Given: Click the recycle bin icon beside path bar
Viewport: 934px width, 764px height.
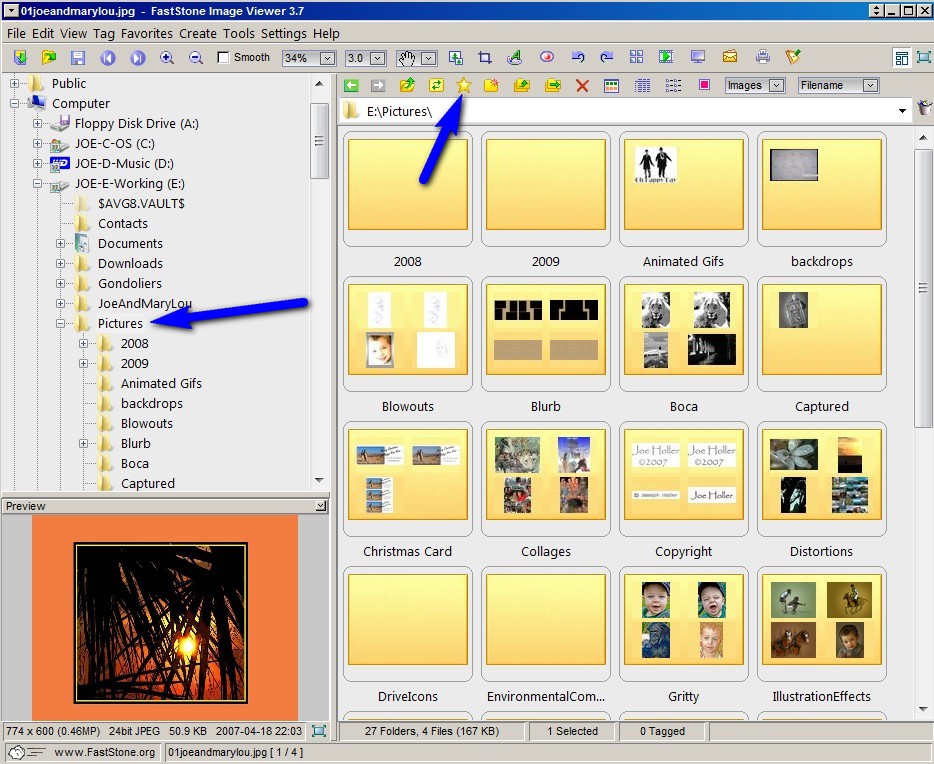Looking at the screenshot, I should point(924,110).
